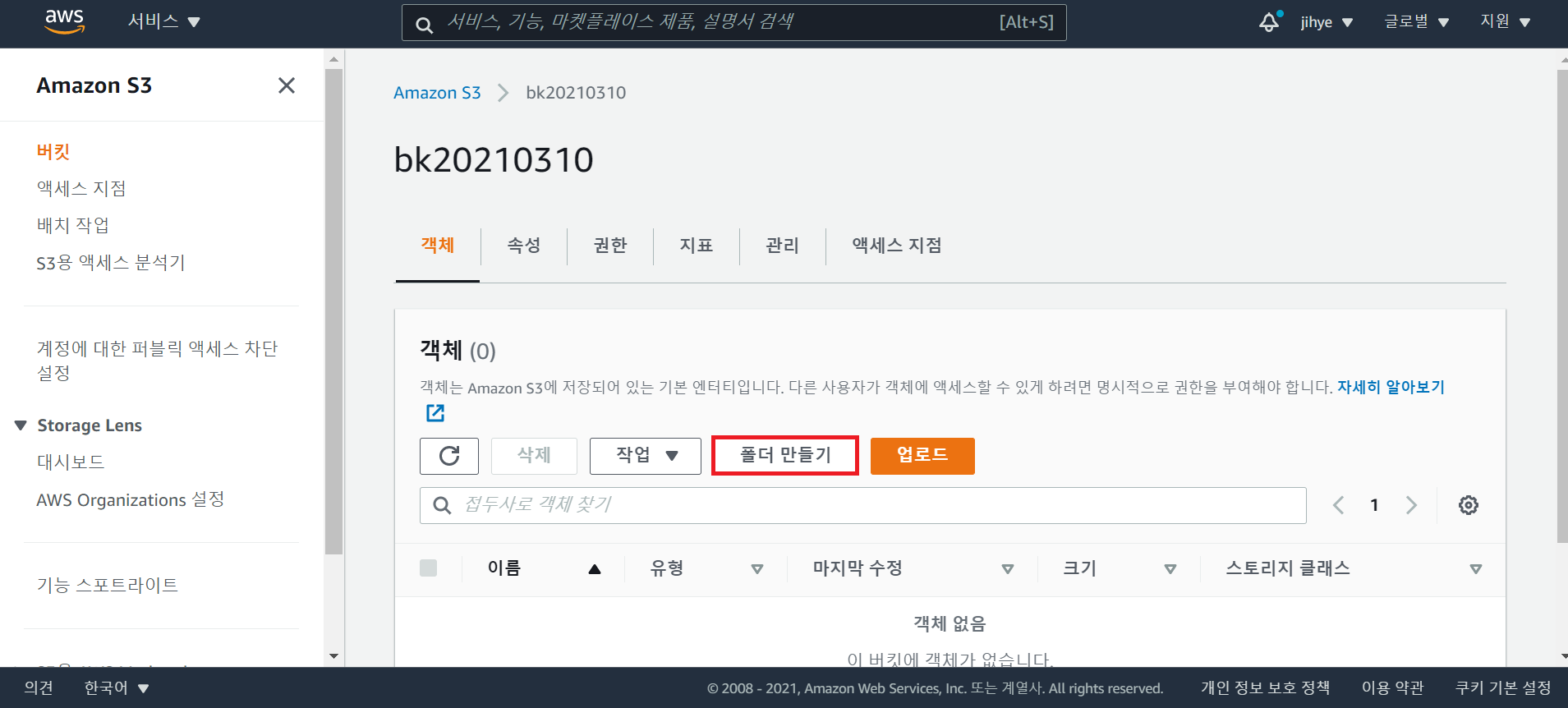Open the jihye account menu
This screenshot has width=1568, height=708.
(1327, 22)
